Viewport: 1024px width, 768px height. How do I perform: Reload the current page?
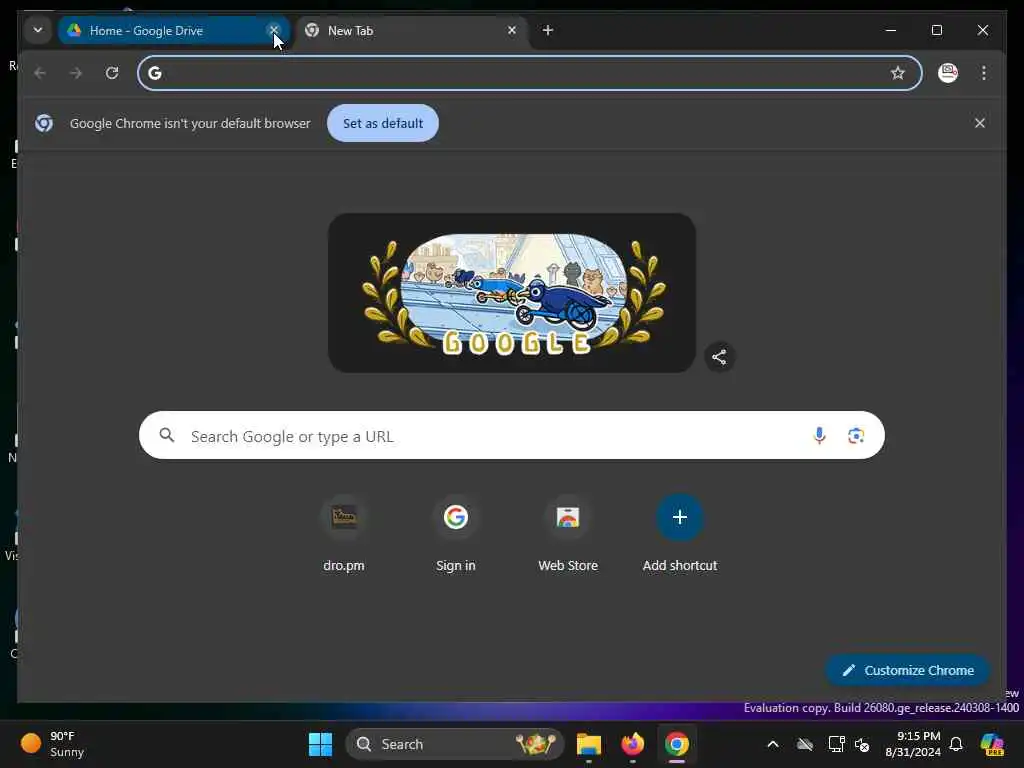(112, 73)
